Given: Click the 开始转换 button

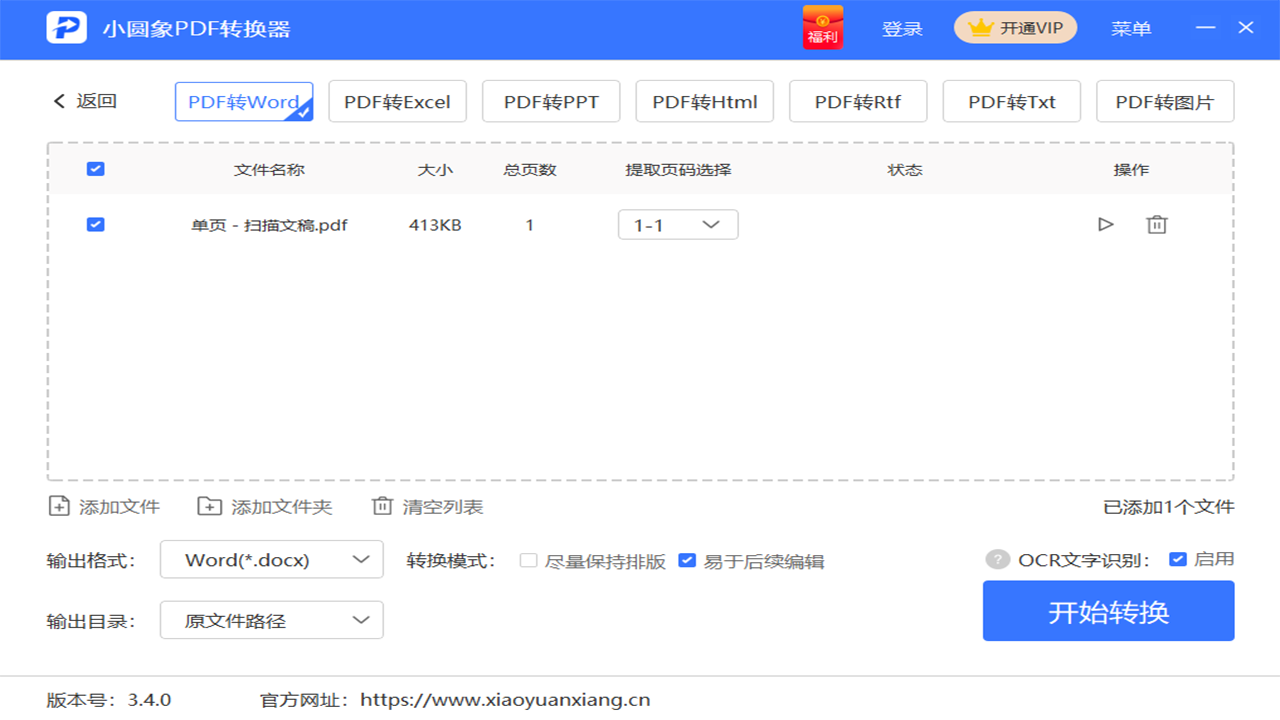Looking at the screenshot, I should 1108,611.
